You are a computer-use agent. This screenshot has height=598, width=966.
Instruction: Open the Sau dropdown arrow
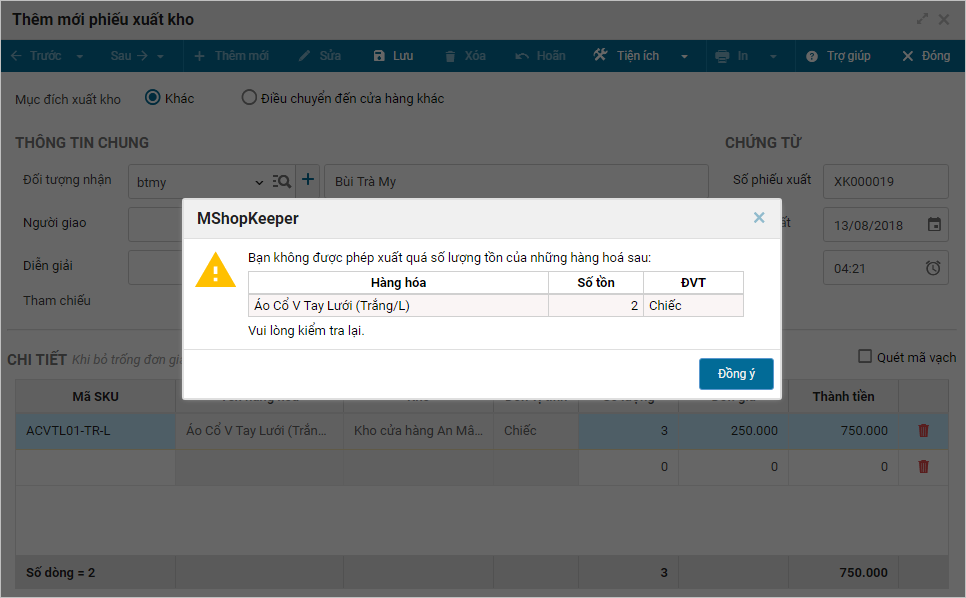[160, 56]
